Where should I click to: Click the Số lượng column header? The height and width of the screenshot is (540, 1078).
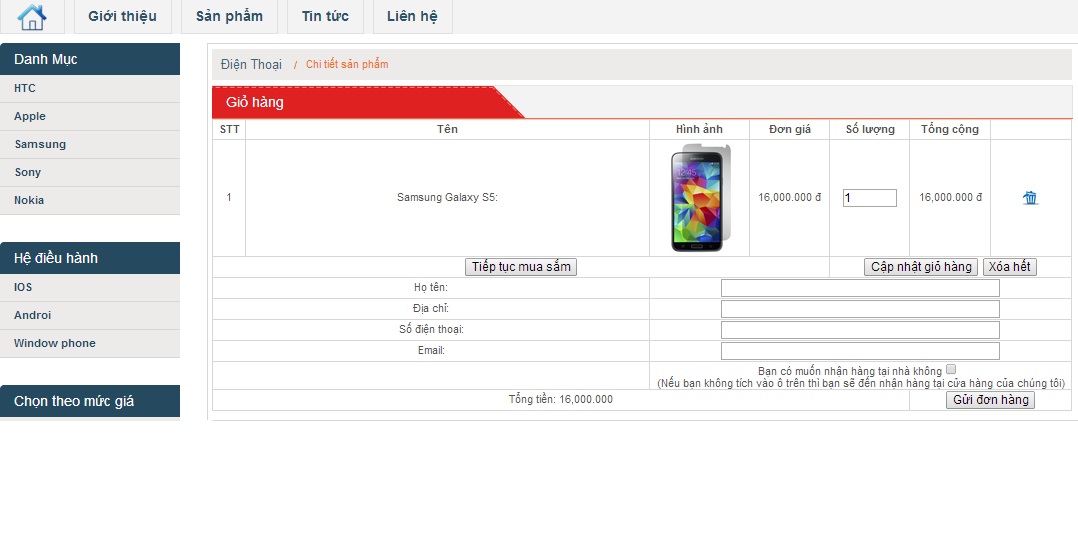(870, 129)
